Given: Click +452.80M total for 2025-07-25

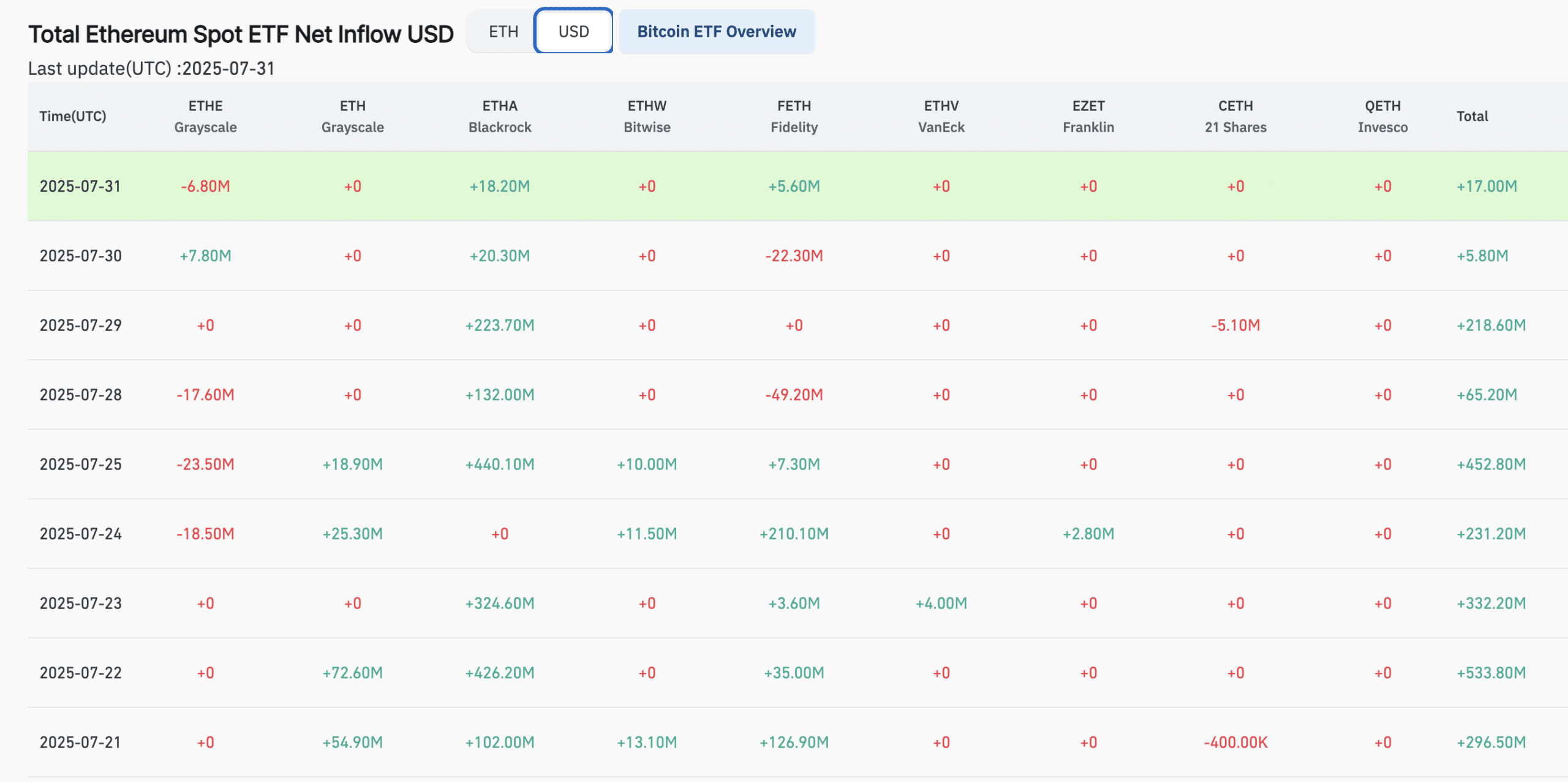Looking at the screenshot, I should (x=1491, y=464).
